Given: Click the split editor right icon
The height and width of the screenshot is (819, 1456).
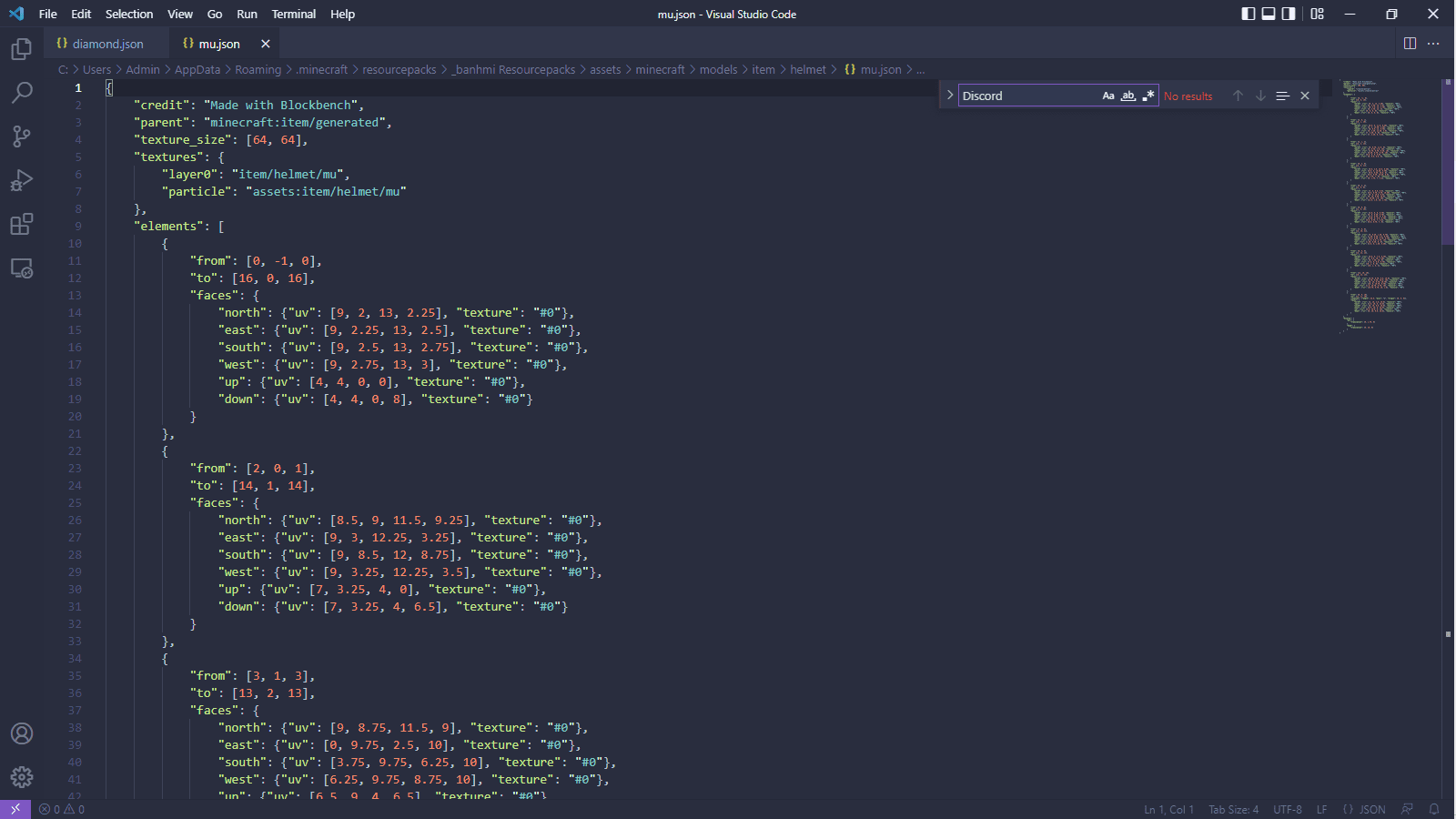Looking at the screenshot, I should (1410, 44).
